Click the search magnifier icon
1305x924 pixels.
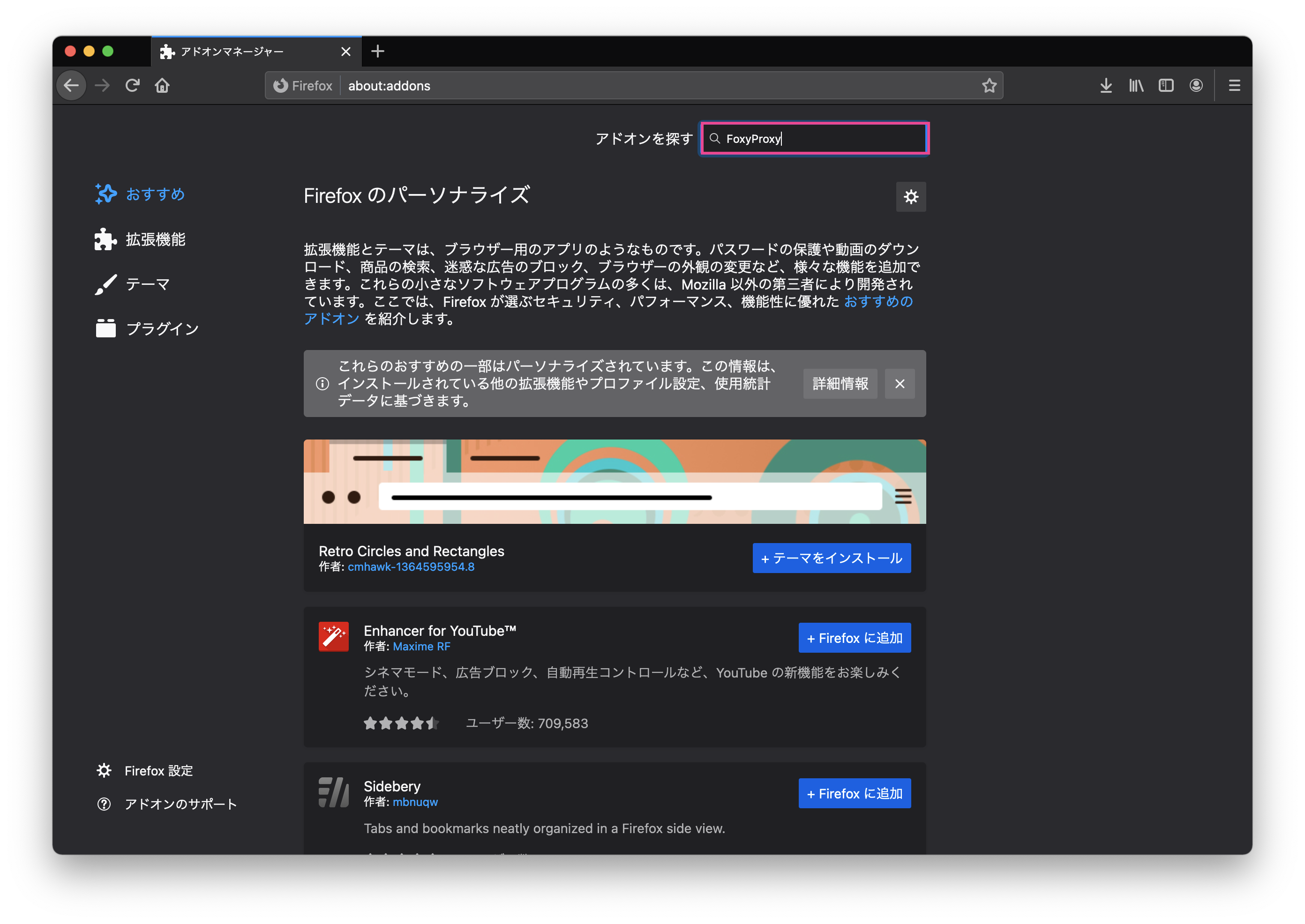(715, 138)
